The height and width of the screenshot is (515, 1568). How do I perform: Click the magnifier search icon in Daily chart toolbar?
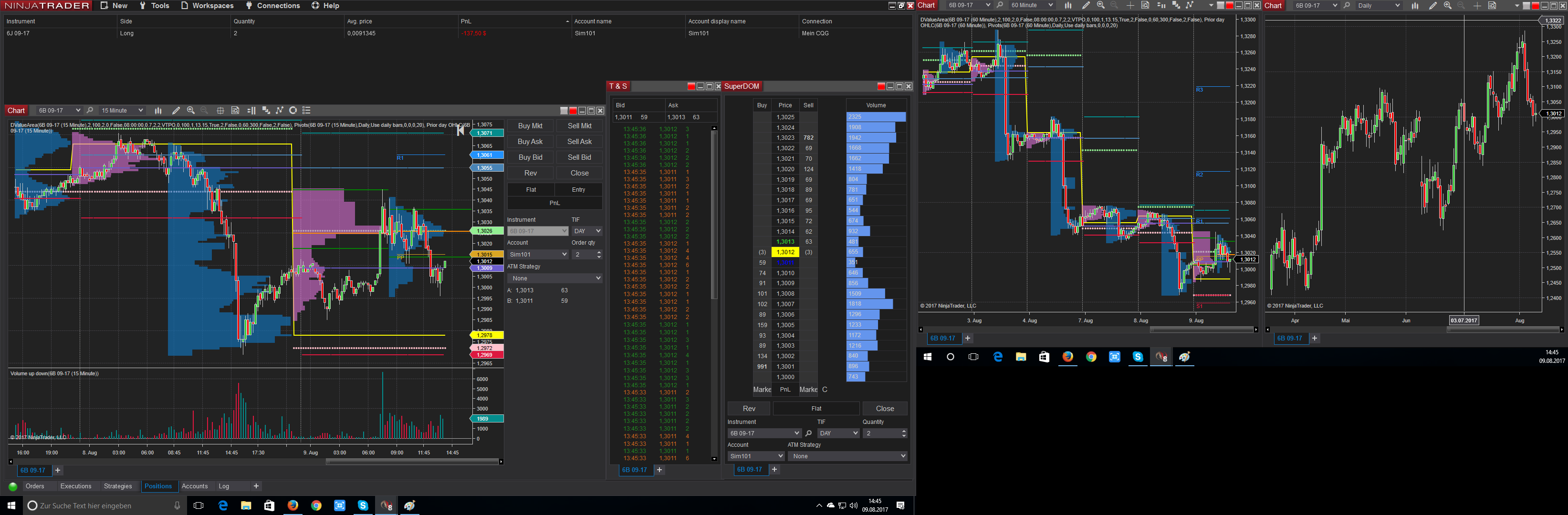[x=1347, y=5]
